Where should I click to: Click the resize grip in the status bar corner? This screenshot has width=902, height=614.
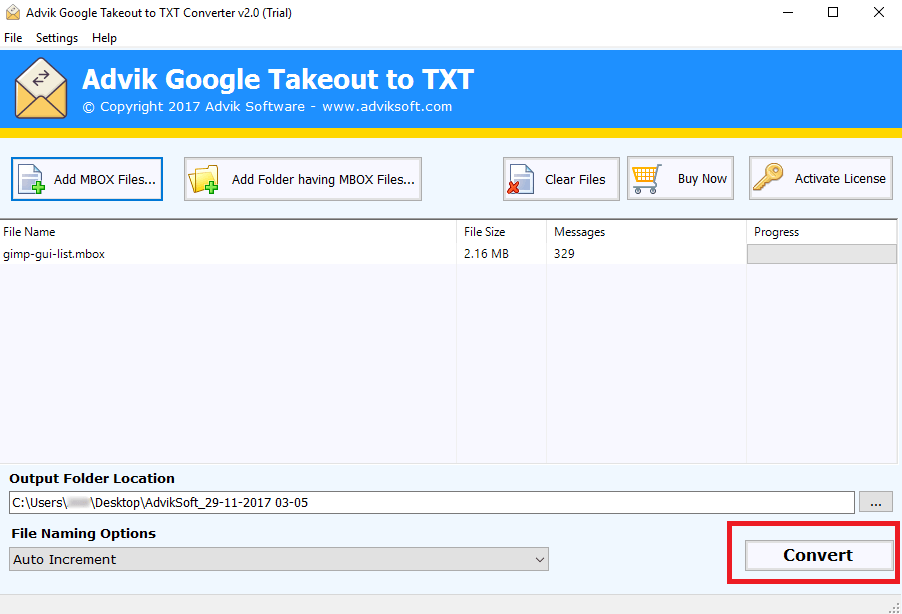click(x=895, y=607)
